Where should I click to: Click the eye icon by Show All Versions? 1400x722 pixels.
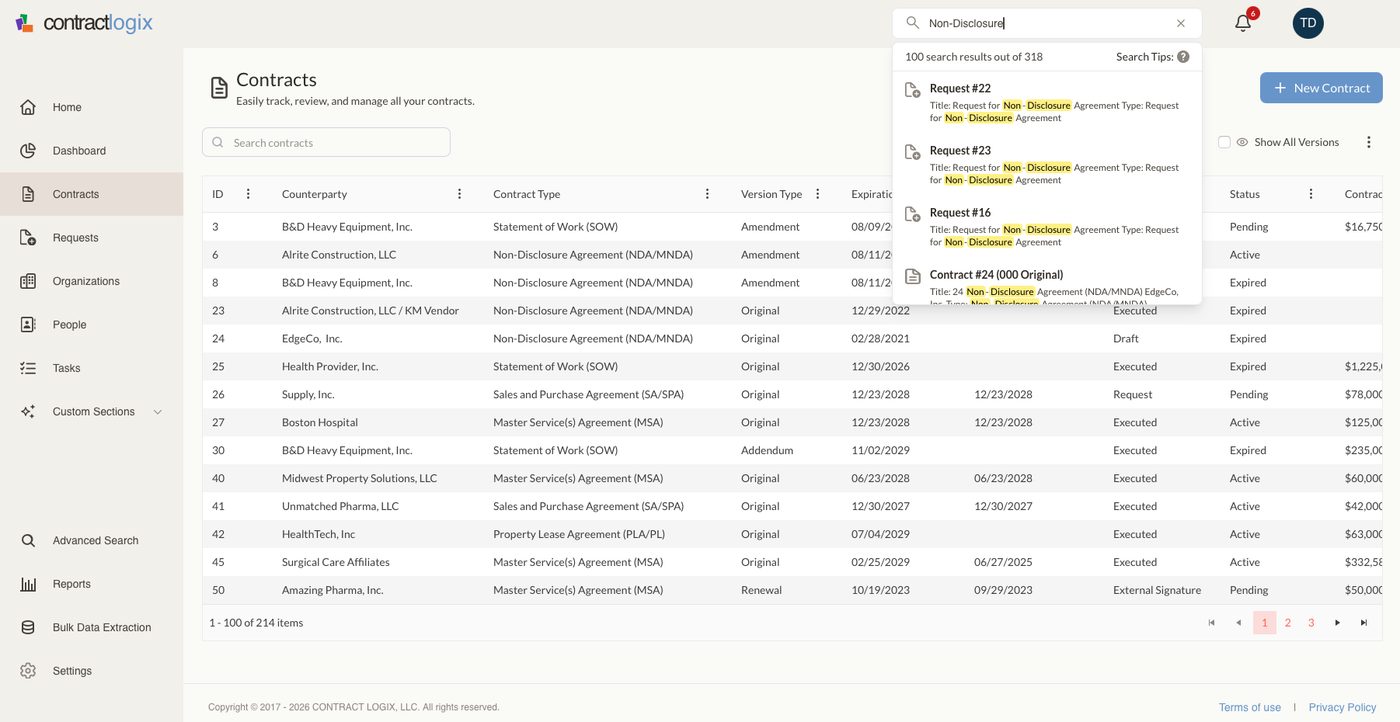tap(1242, 142)
